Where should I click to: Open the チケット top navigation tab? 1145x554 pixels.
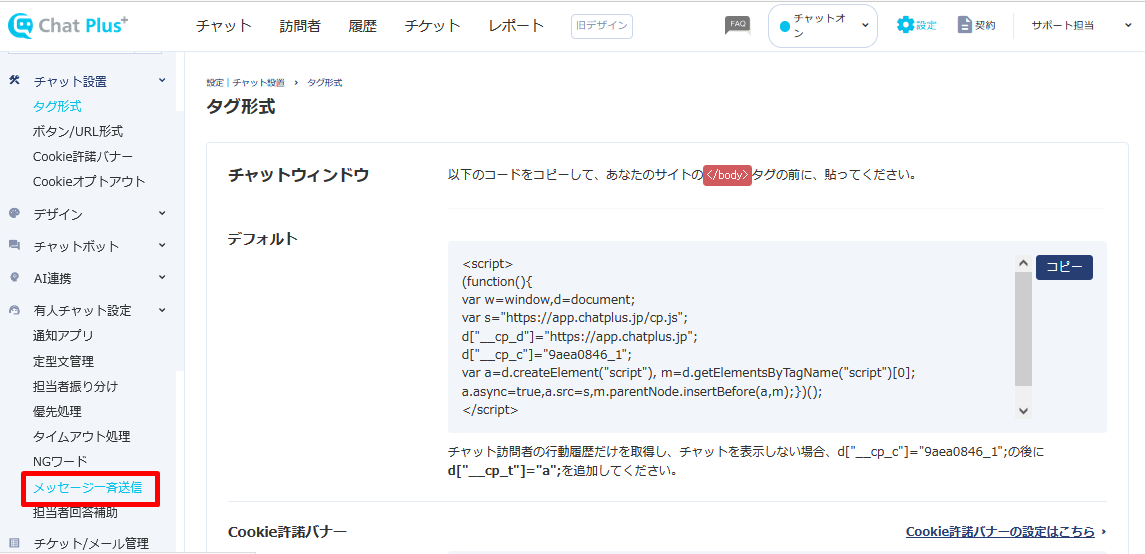click(433, 26)
